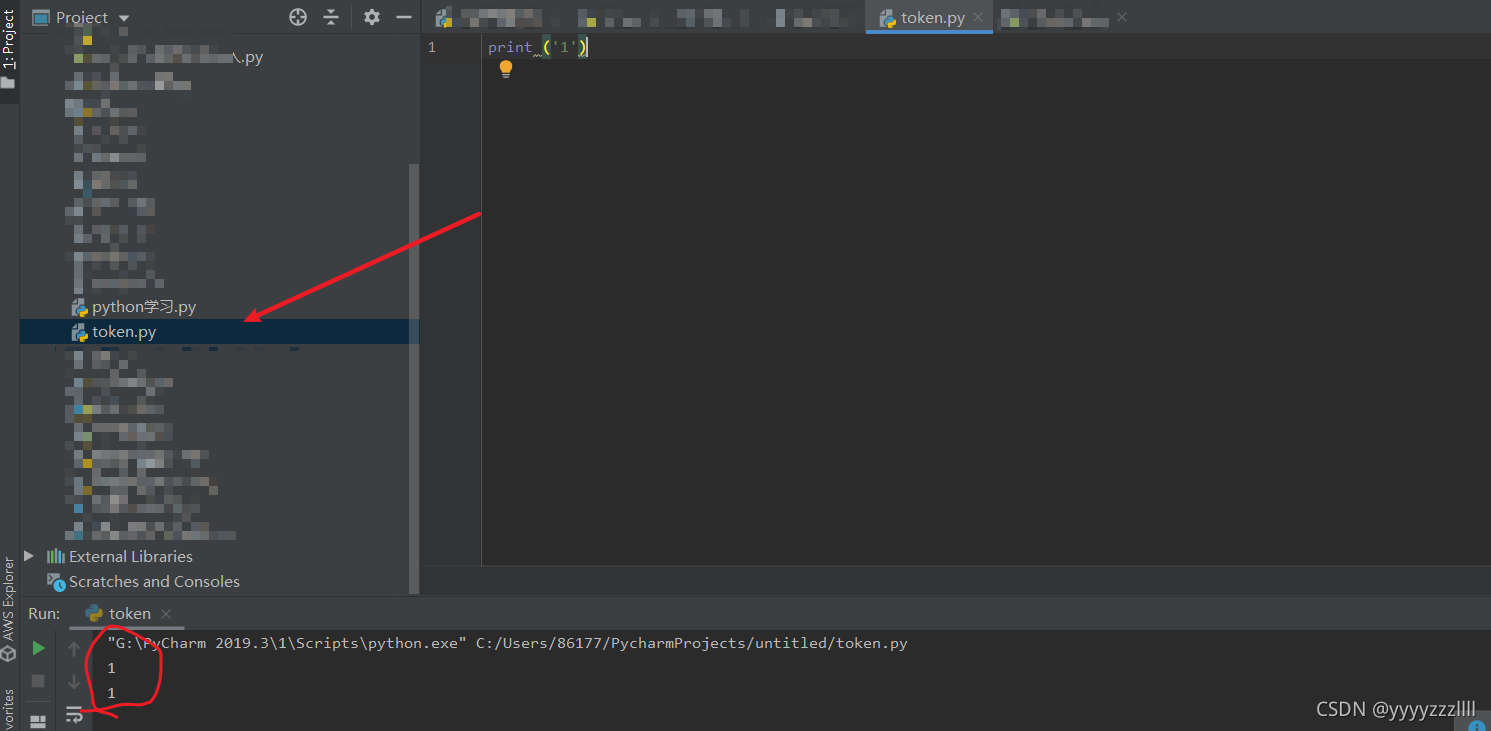Rerun token with green play button
Screen dimensions: 1491x731
point(38,648)
